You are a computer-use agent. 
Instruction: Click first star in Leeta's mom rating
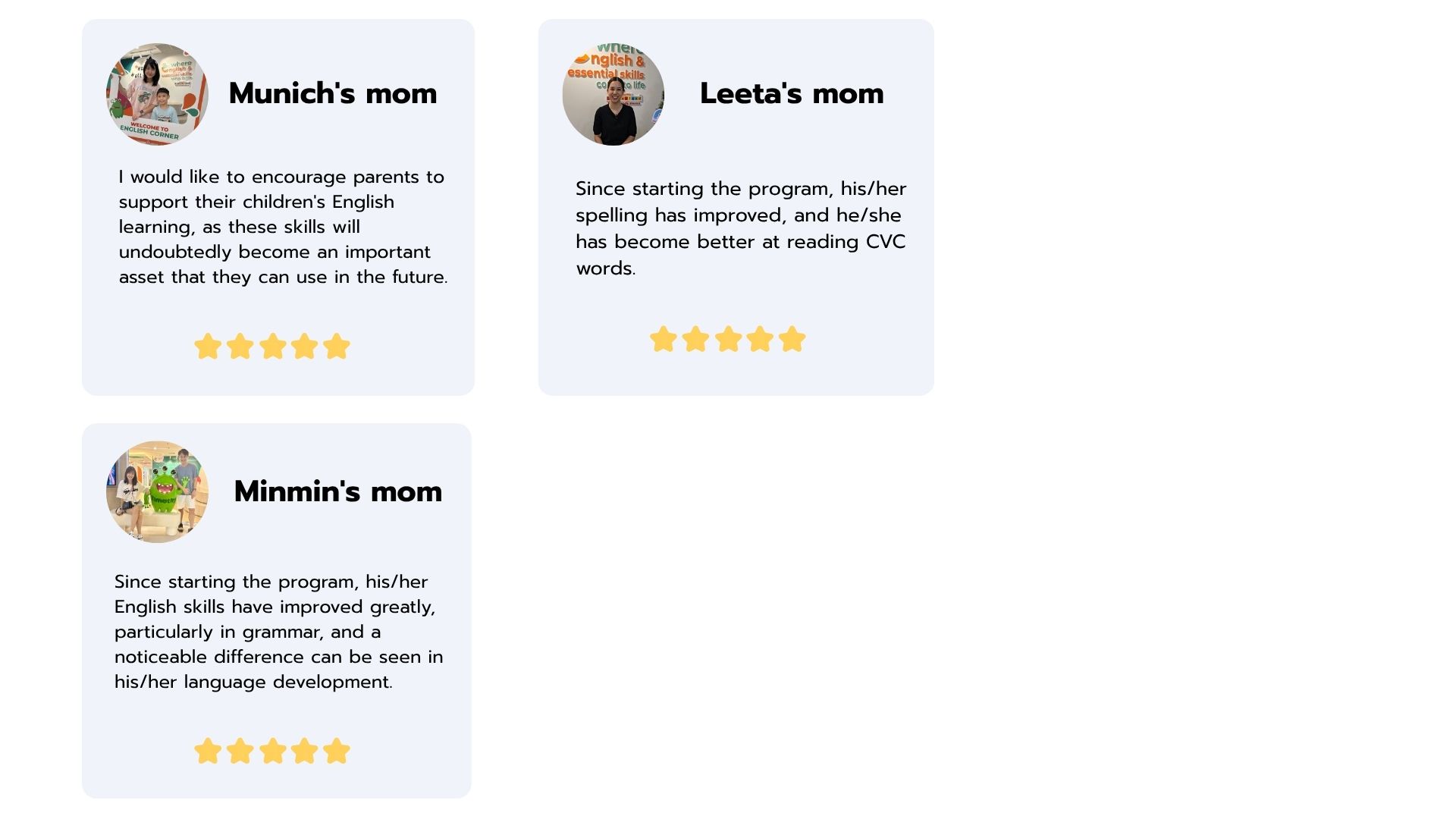(x=664, y=339)
